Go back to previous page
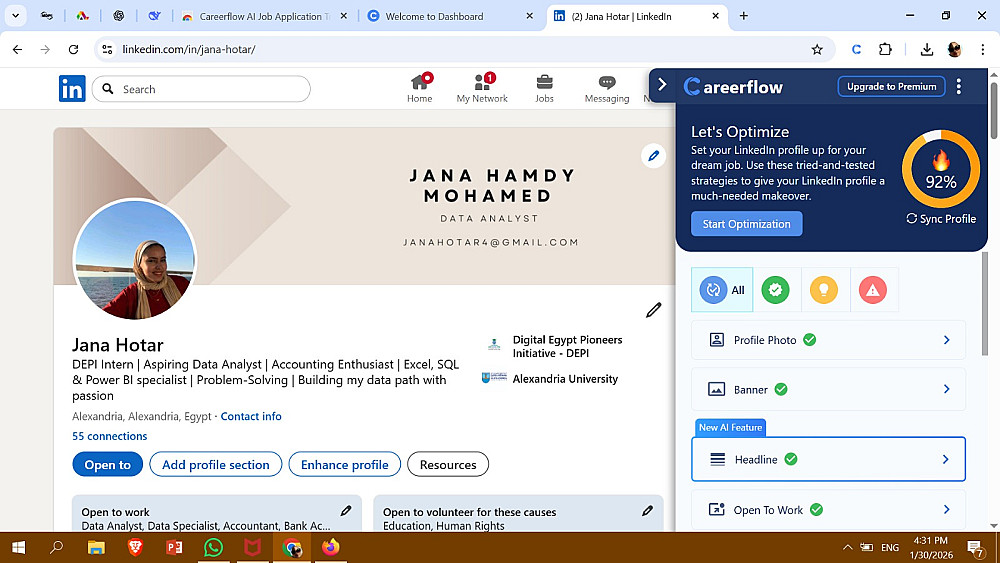This screenshot has width=1000, height=563. coord(17,49)
